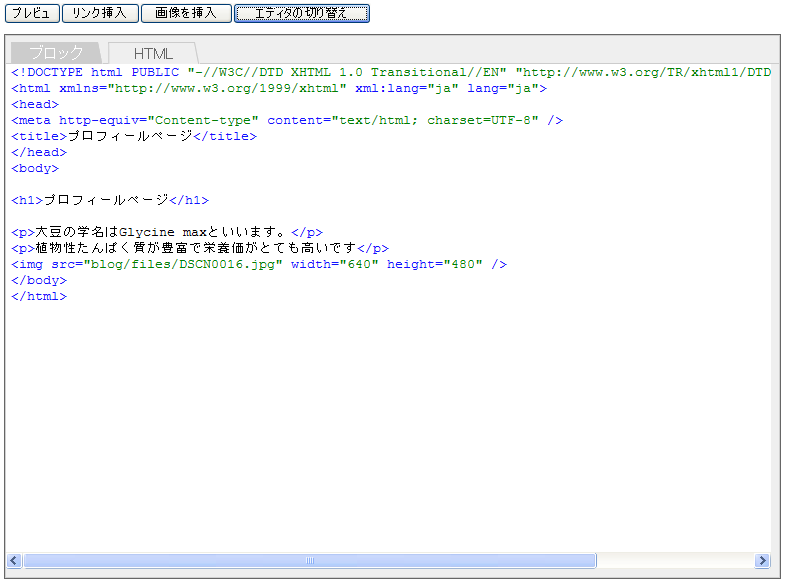Viewport: 788px width, 585px height.
Task: Click the paragraph line with Glycine max
Action: [x=167, y=232]
